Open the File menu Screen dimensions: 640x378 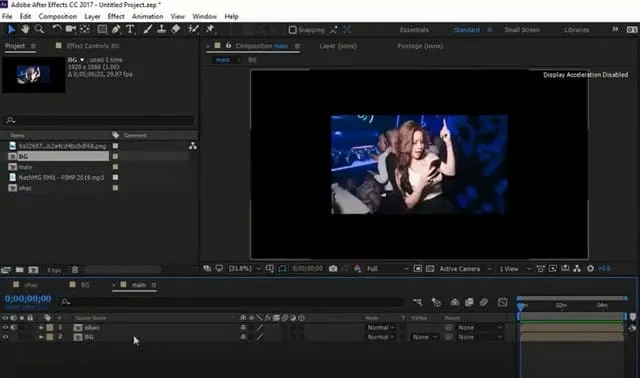point(7,16)
